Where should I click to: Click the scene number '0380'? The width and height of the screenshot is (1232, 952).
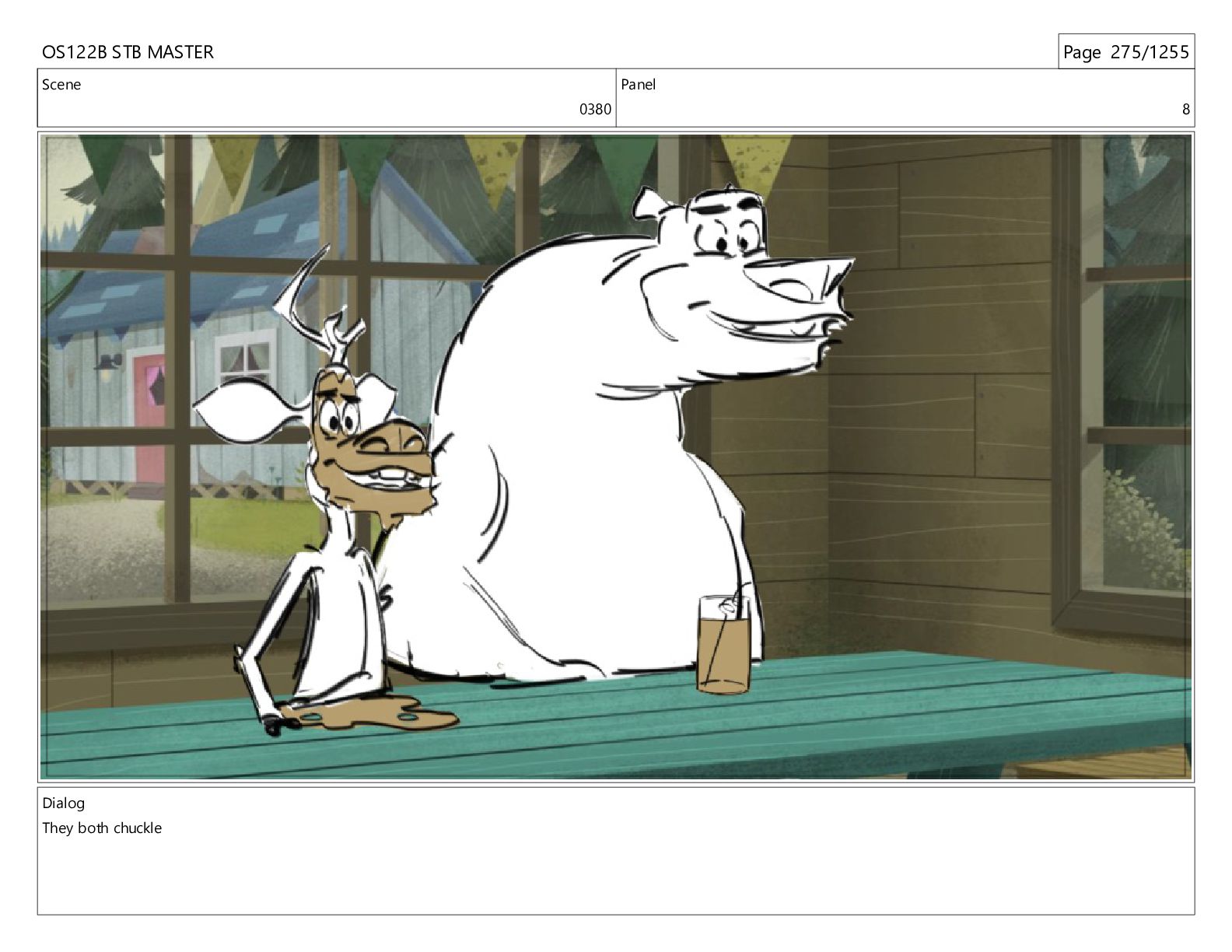click(x=595, y=110)
